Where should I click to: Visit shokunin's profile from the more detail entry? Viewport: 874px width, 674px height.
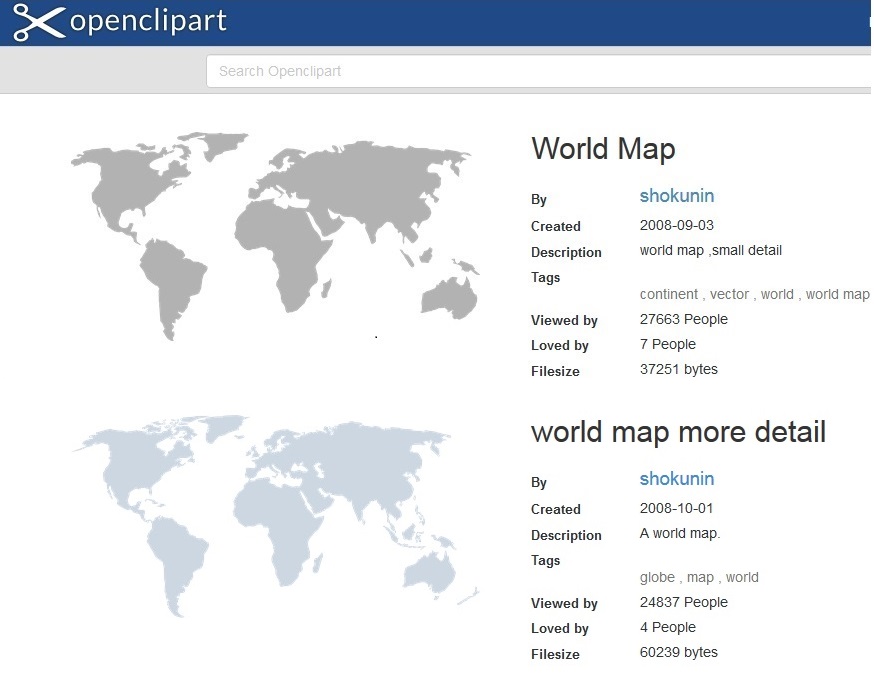coord(677,479)
